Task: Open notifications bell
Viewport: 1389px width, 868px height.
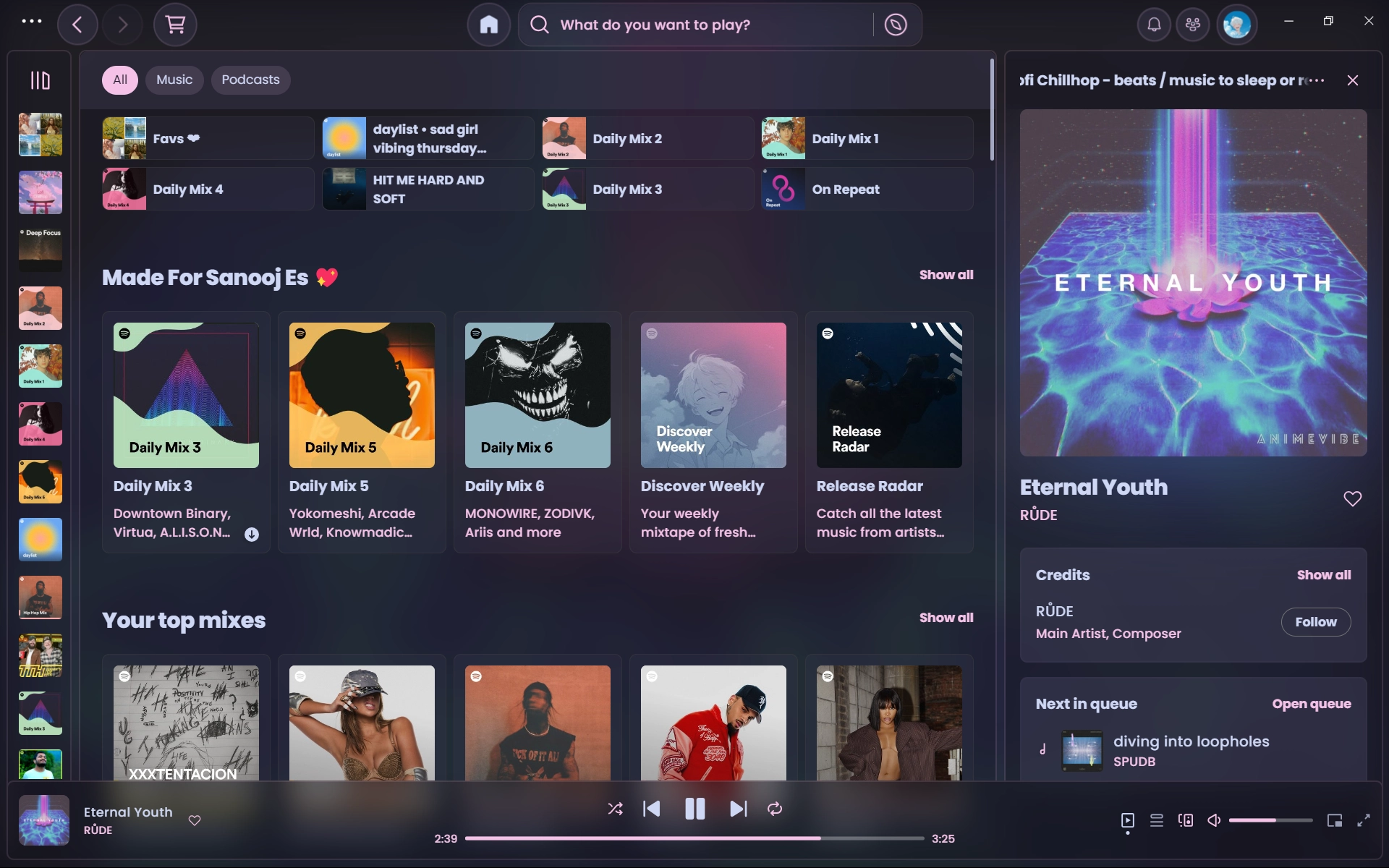Action: [x=1154, y=25]
